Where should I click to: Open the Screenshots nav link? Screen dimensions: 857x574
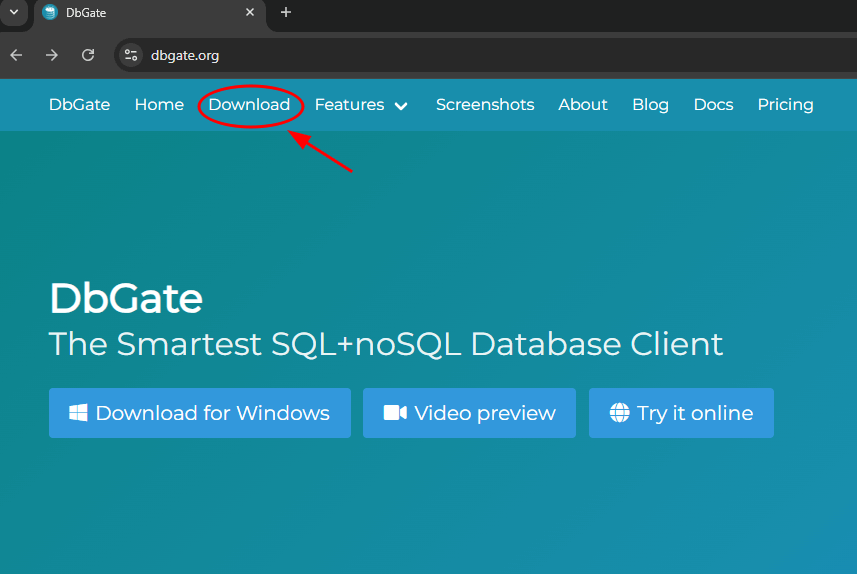(485, 104)
